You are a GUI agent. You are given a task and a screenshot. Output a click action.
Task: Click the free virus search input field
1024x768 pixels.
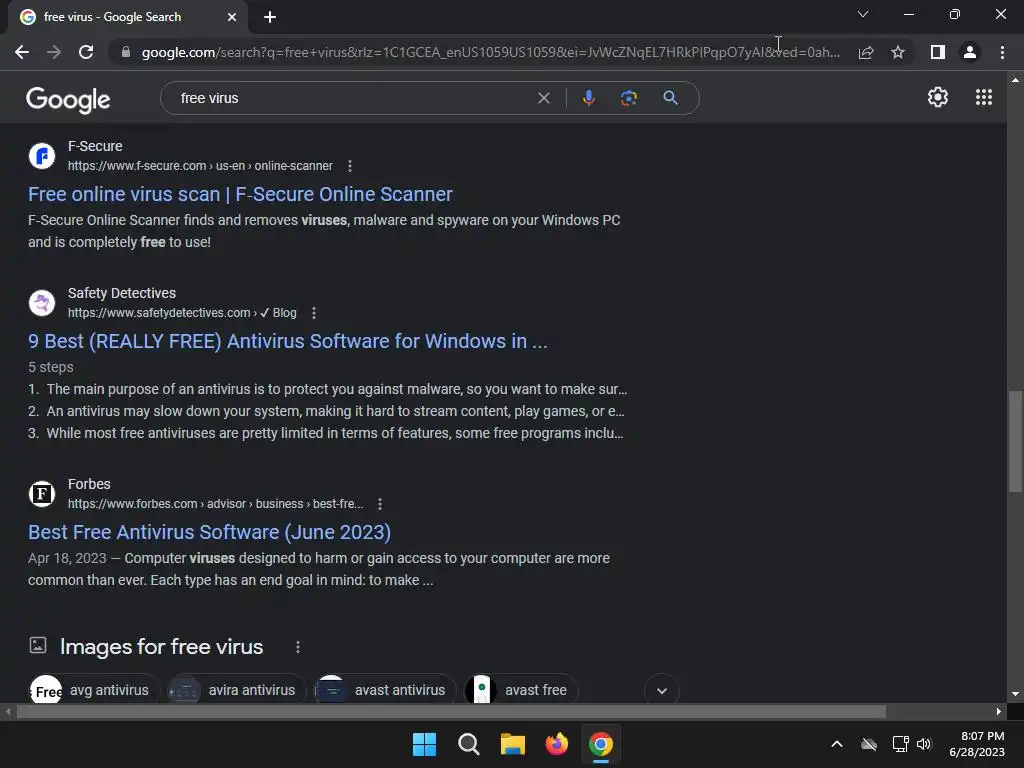click(353, 98)
